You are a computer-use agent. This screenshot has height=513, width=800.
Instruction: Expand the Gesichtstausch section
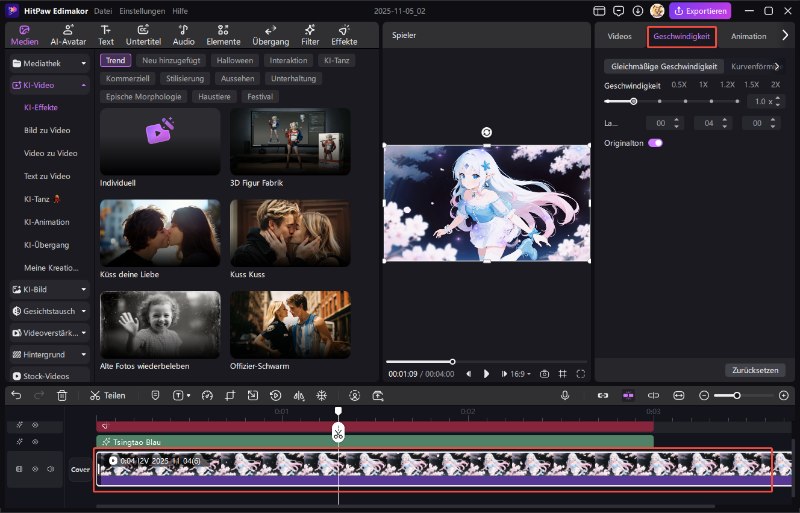(49, 311)
